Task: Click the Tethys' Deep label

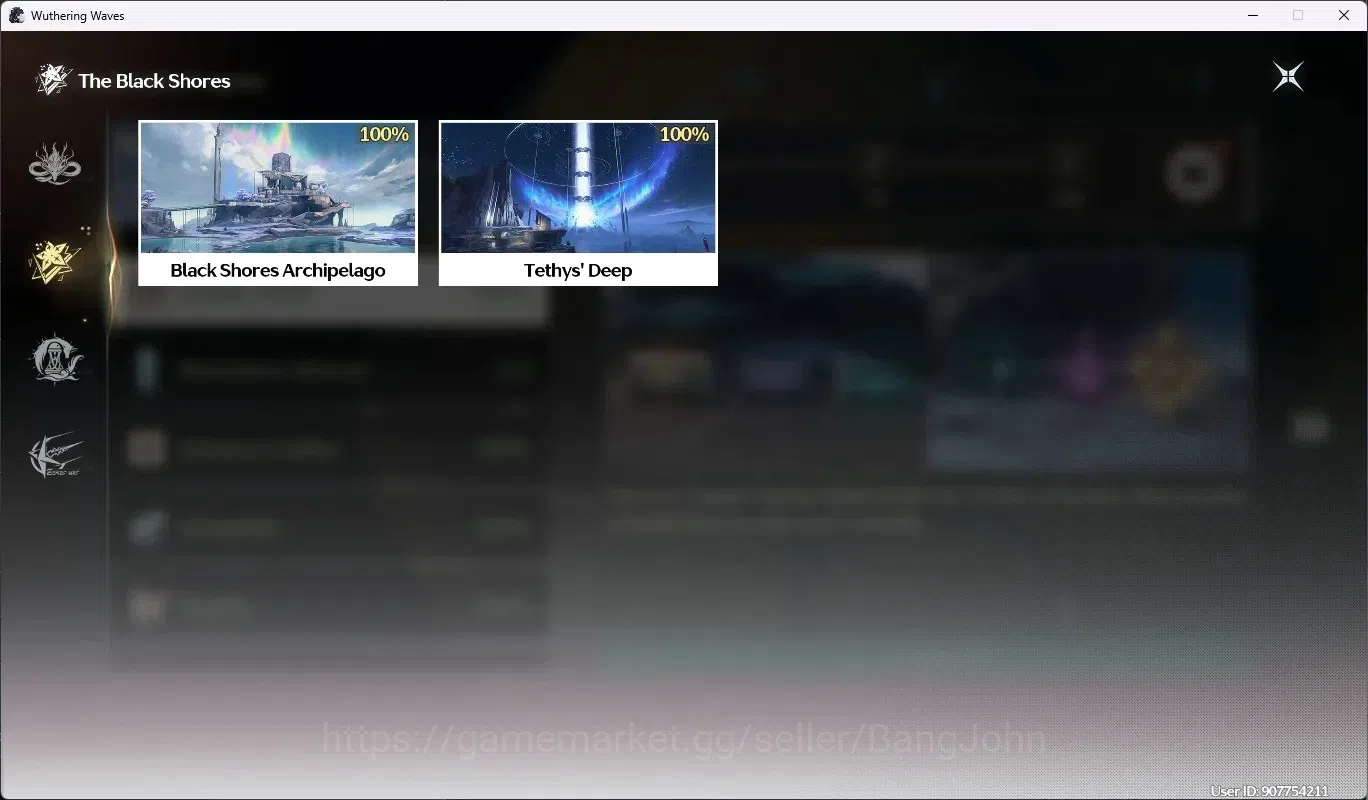Action: click(578, 270)
